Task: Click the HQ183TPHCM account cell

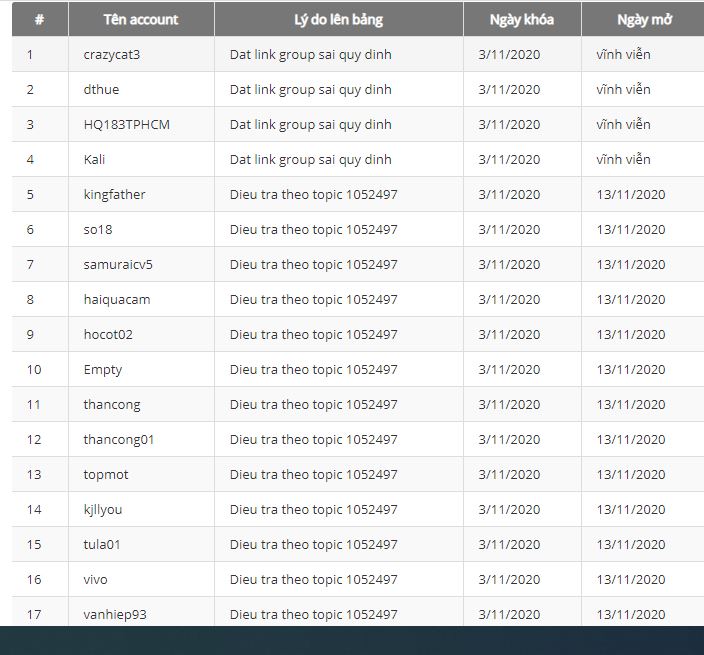Action: pyautogui.click(x=121, y=124)
